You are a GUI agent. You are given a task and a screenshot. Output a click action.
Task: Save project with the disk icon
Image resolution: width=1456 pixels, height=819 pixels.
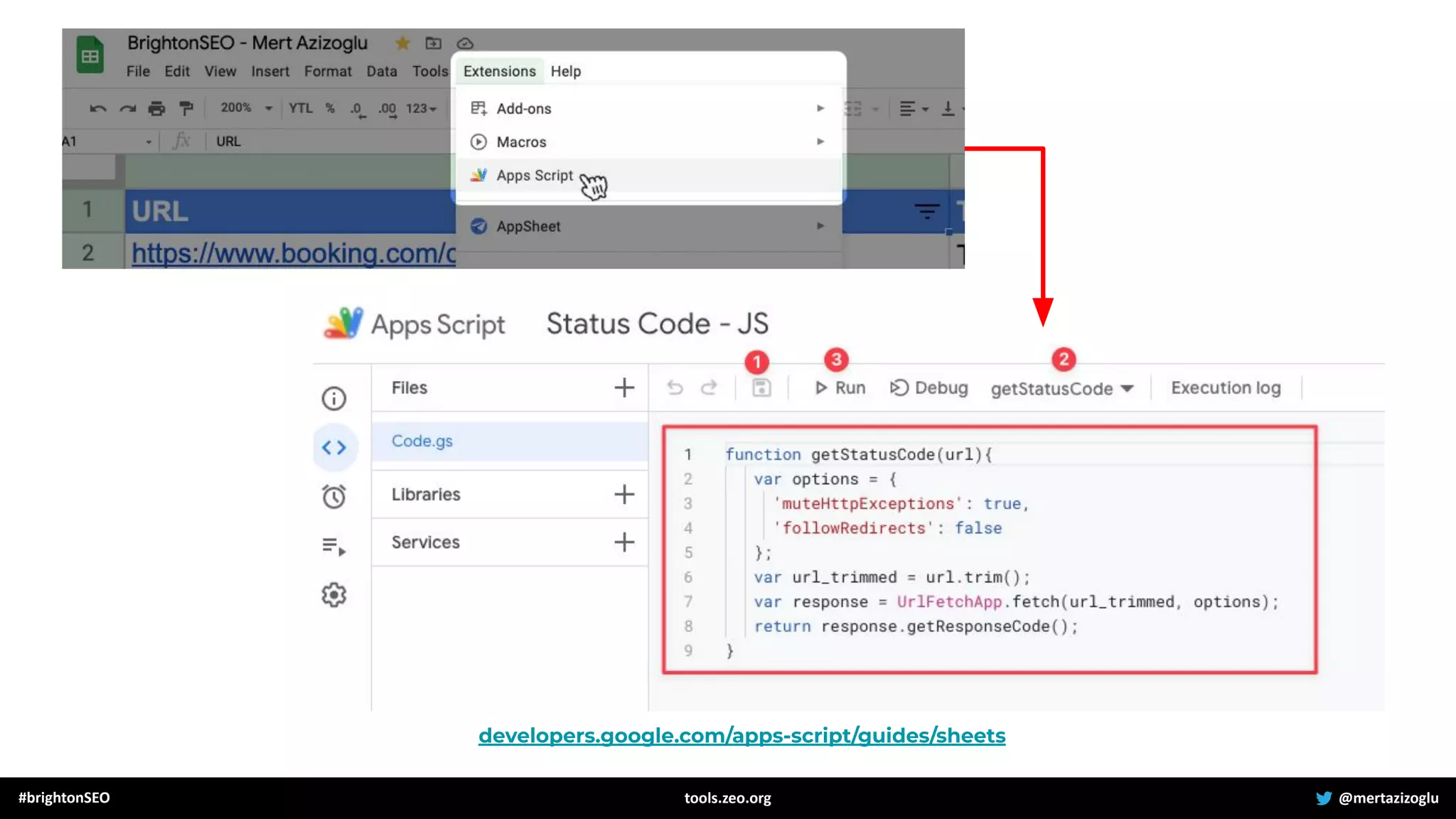[x=761, y=387]
